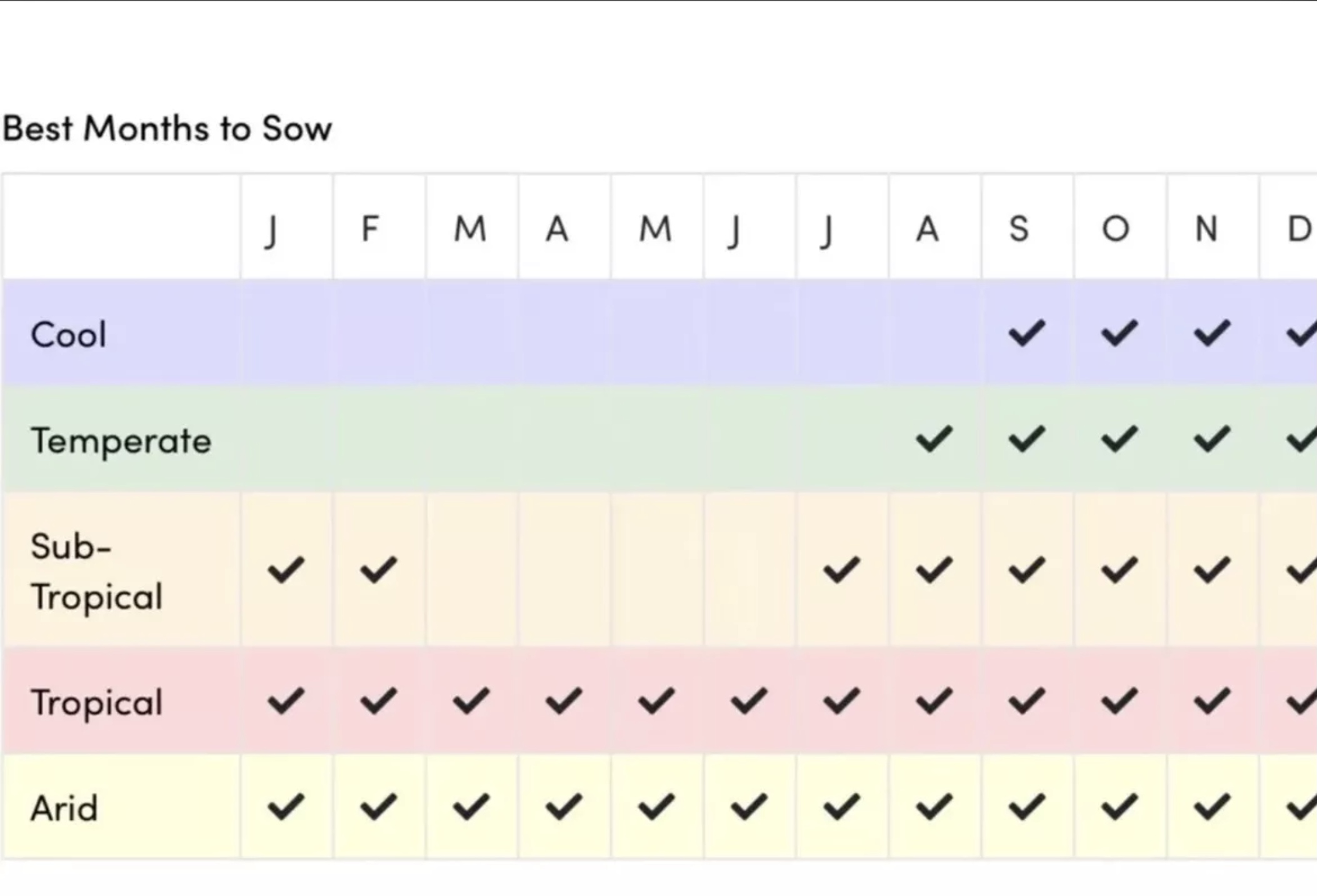
Task: Select the Tropical row March checkmark
Action: [471, 700]
